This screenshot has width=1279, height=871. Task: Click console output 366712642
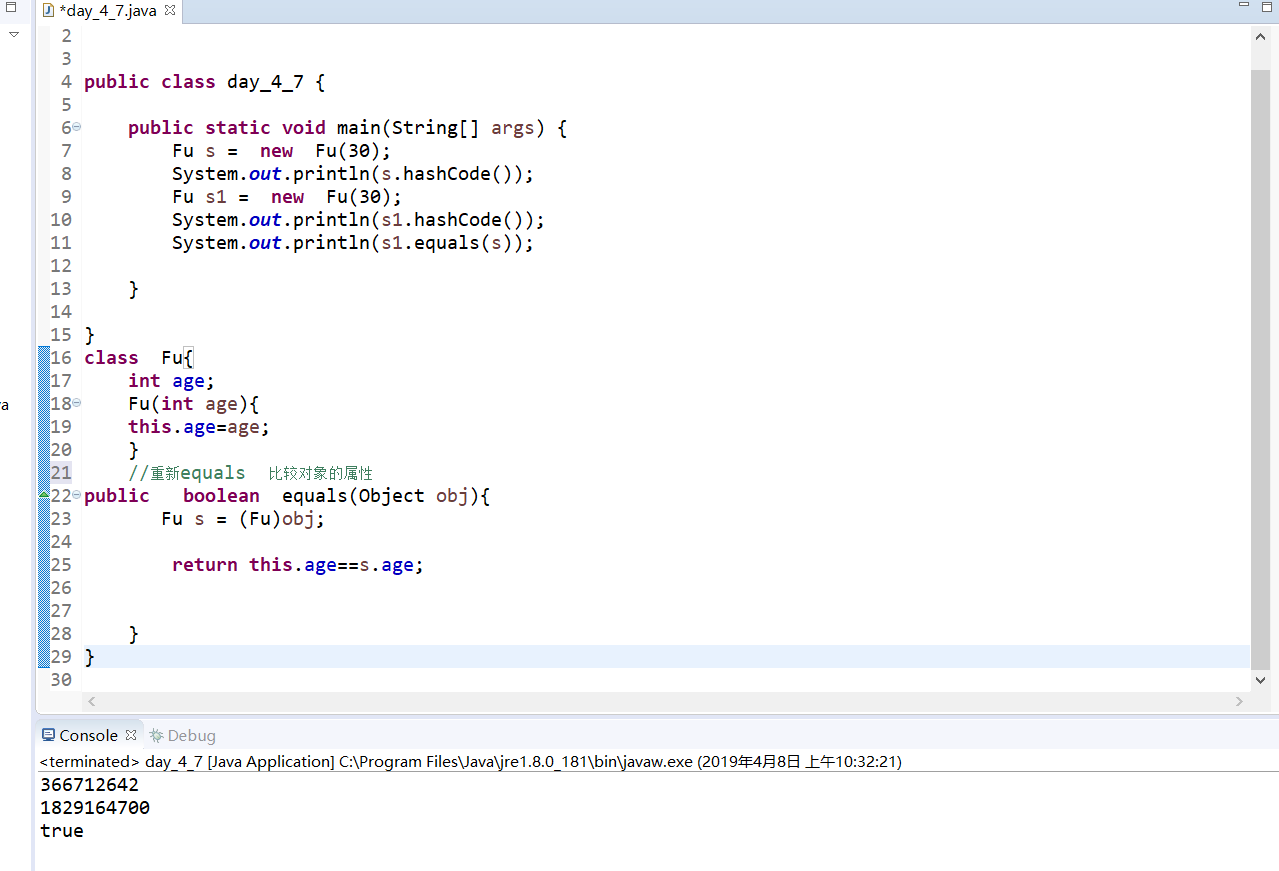[x=90, y=785]
